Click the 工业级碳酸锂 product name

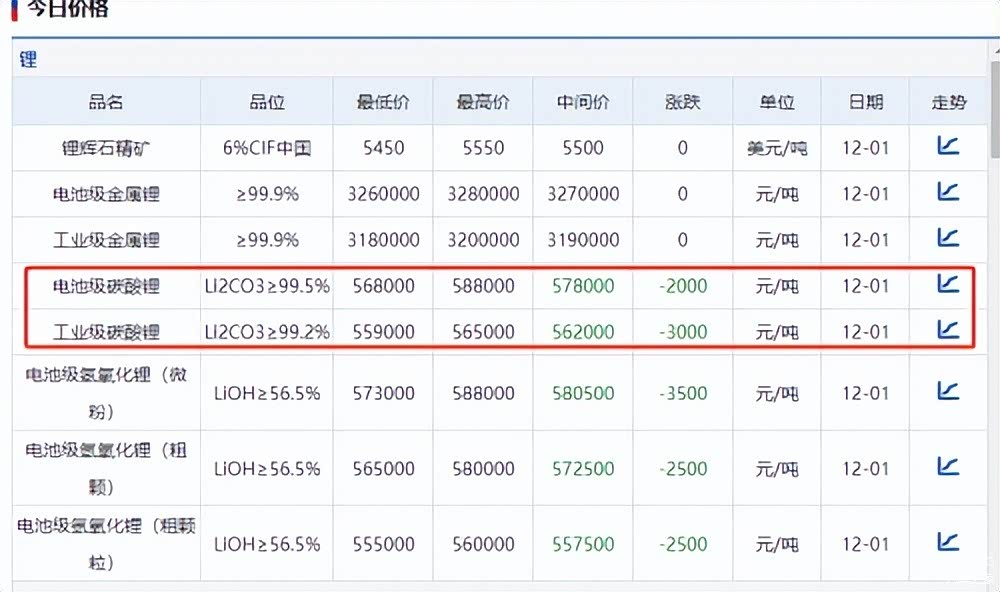click(x=106, y=332)
